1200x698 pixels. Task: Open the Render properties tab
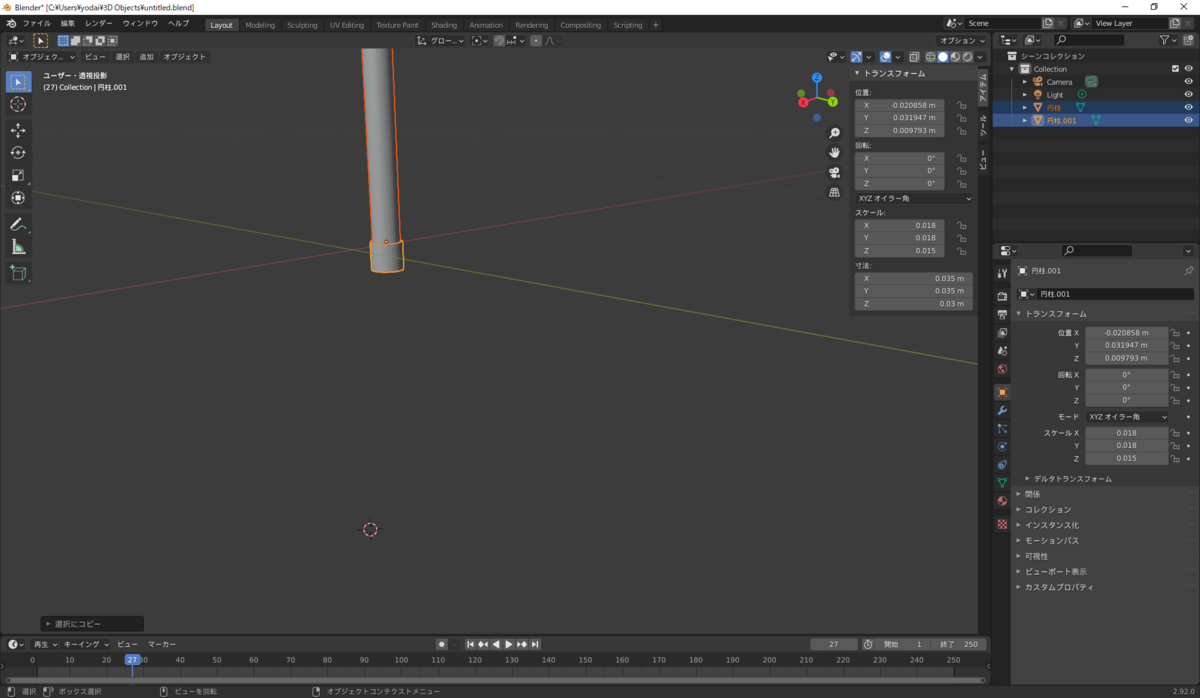coord(1002,296)
